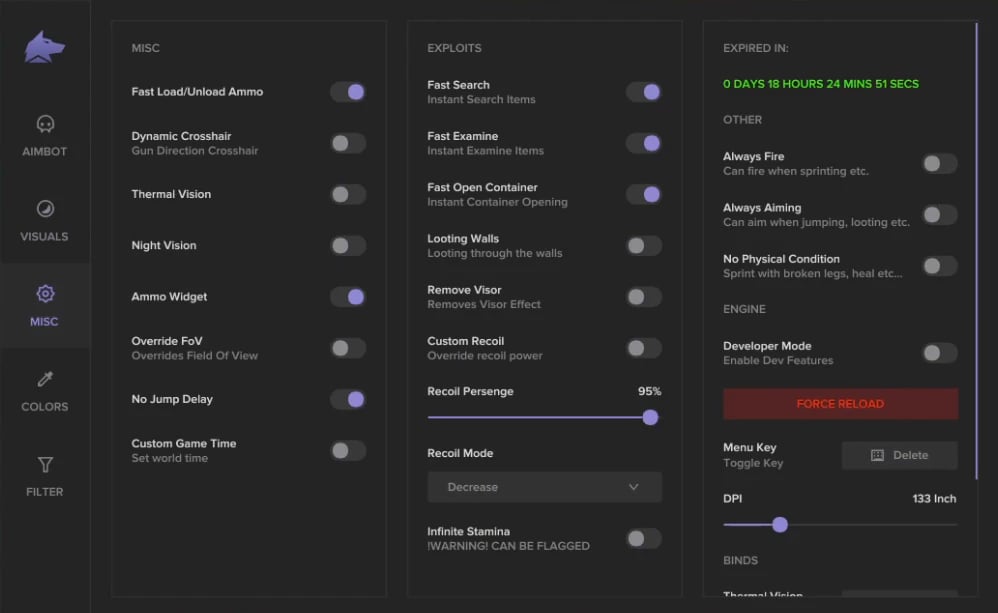998x613 pixels.
Task: Click the Menu Key Delete button
Action: point(899,455)
